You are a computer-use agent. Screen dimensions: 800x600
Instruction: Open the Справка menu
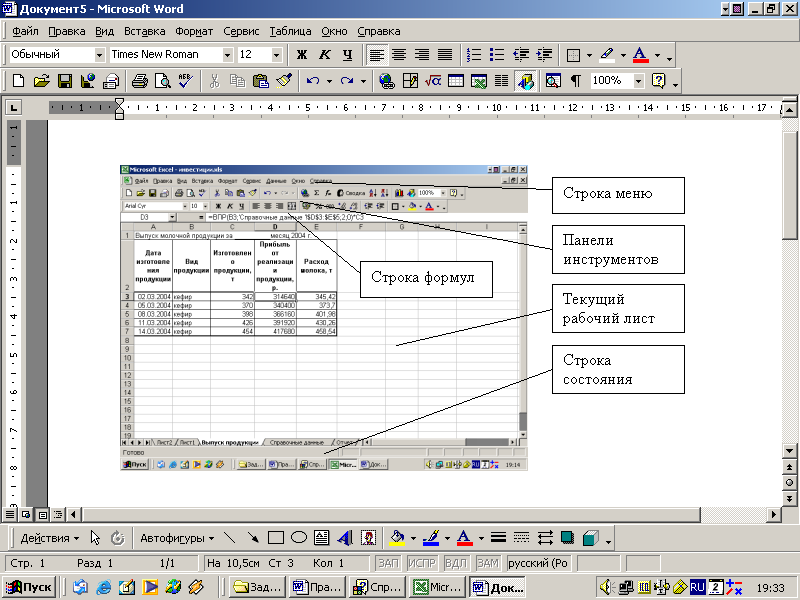(379, 31)
